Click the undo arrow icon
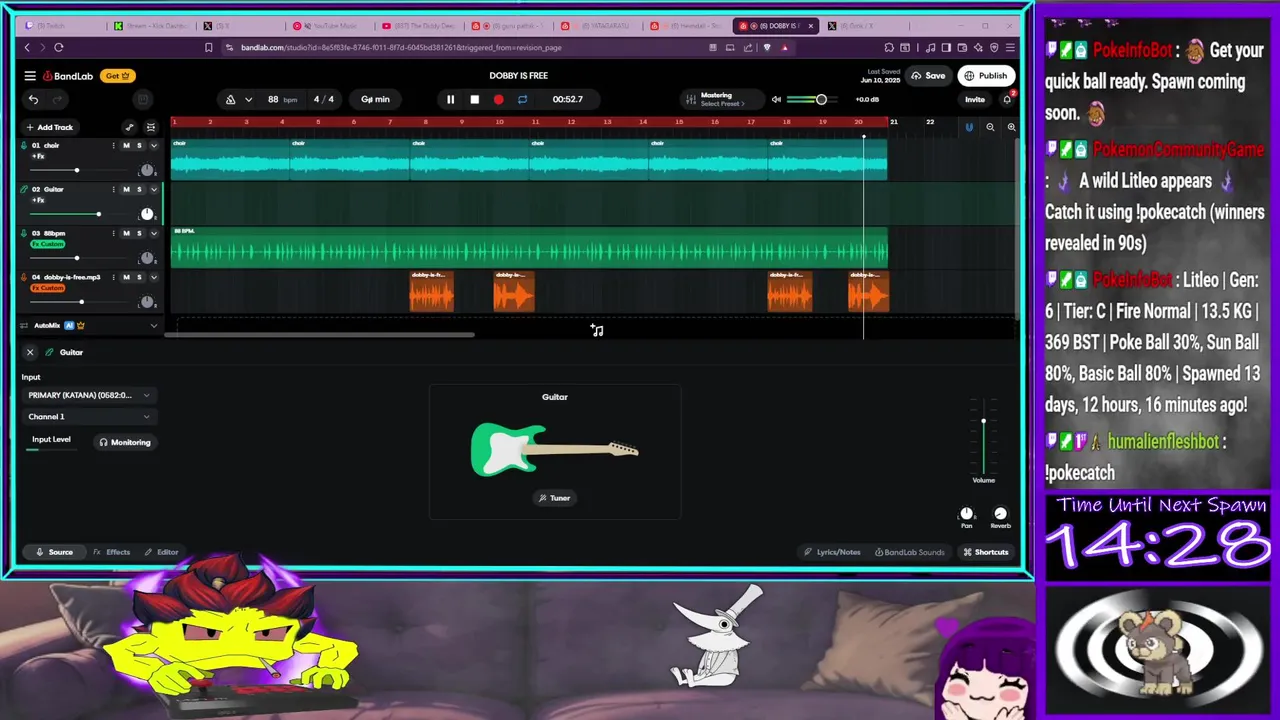Screen dimensions: 1280x720 tap(33, 99)
